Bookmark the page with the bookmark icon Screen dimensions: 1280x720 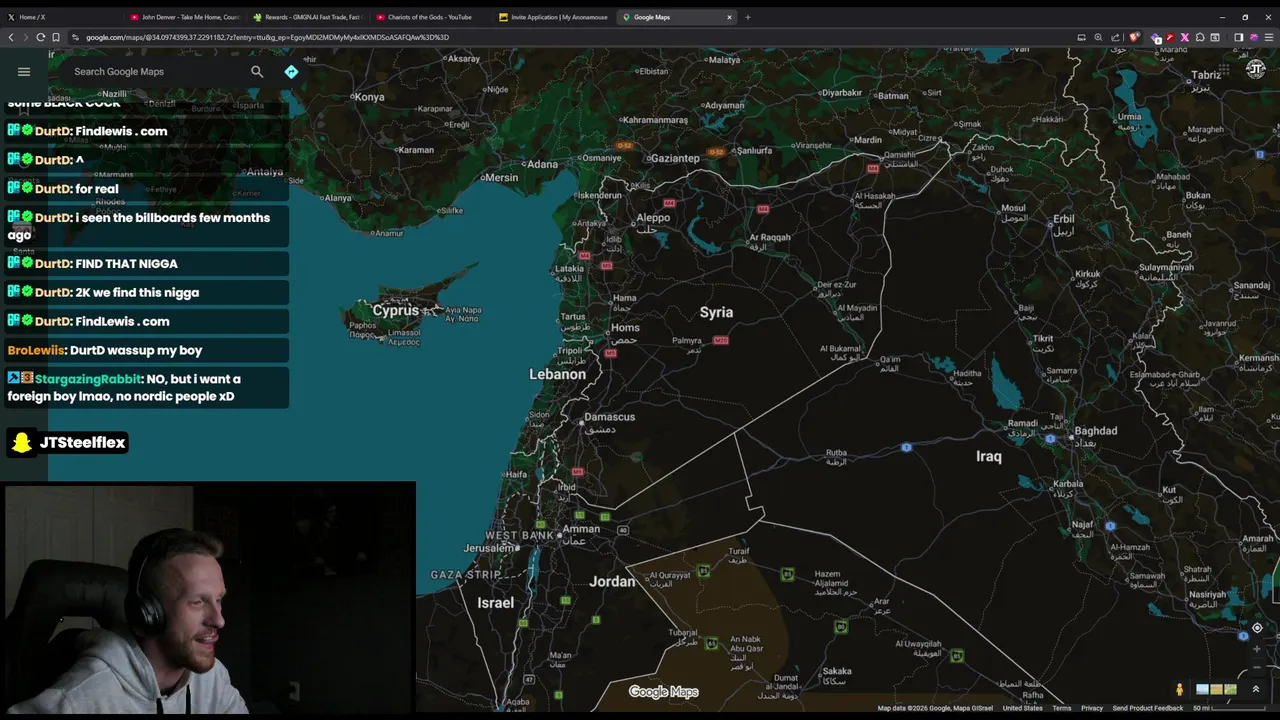[x=56, y=37]
